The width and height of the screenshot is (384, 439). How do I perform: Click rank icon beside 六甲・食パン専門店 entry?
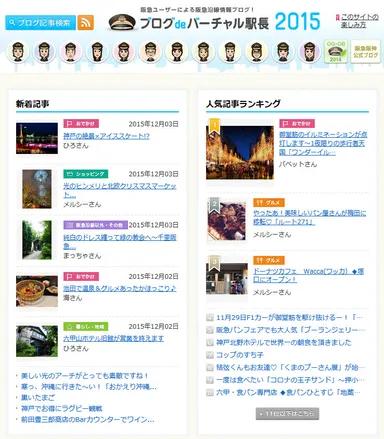(x=210, y=392)
